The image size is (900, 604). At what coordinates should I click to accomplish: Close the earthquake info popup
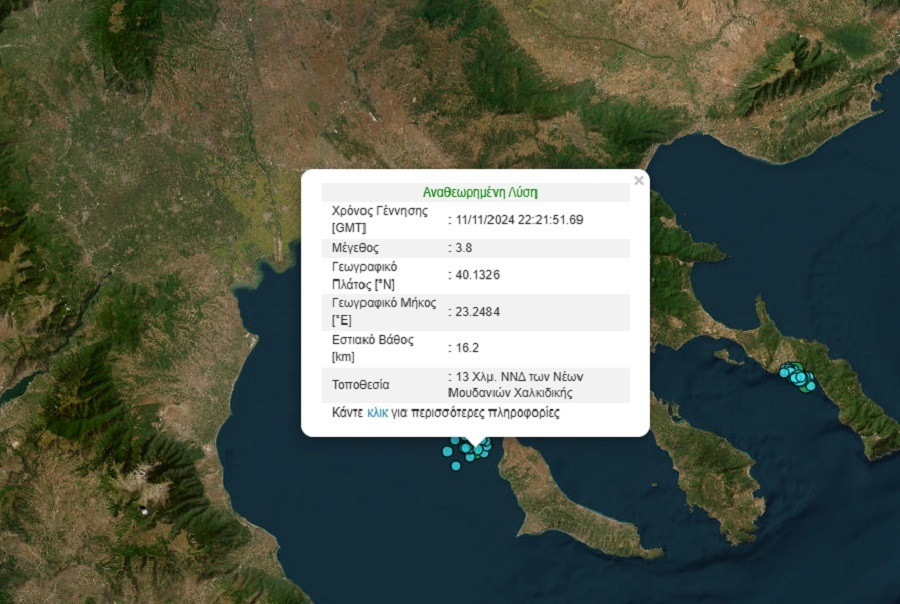point(638,181)
